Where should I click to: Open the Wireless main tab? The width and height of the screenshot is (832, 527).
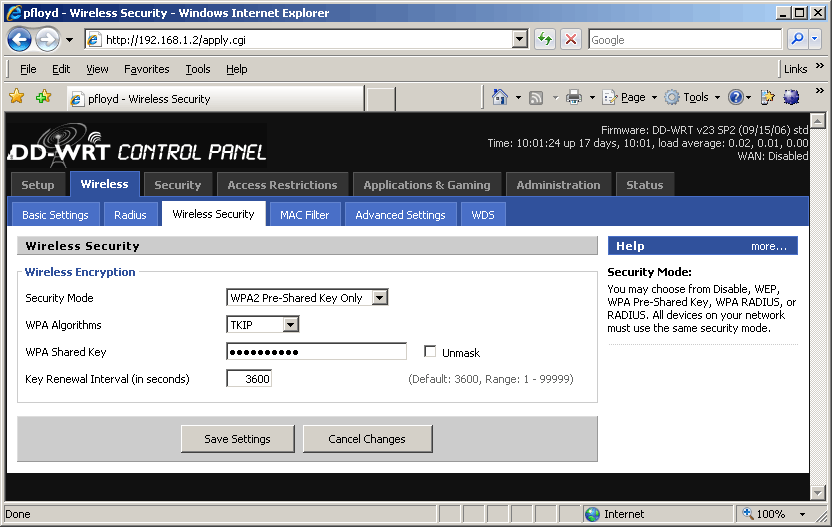(x=105, y=184)
